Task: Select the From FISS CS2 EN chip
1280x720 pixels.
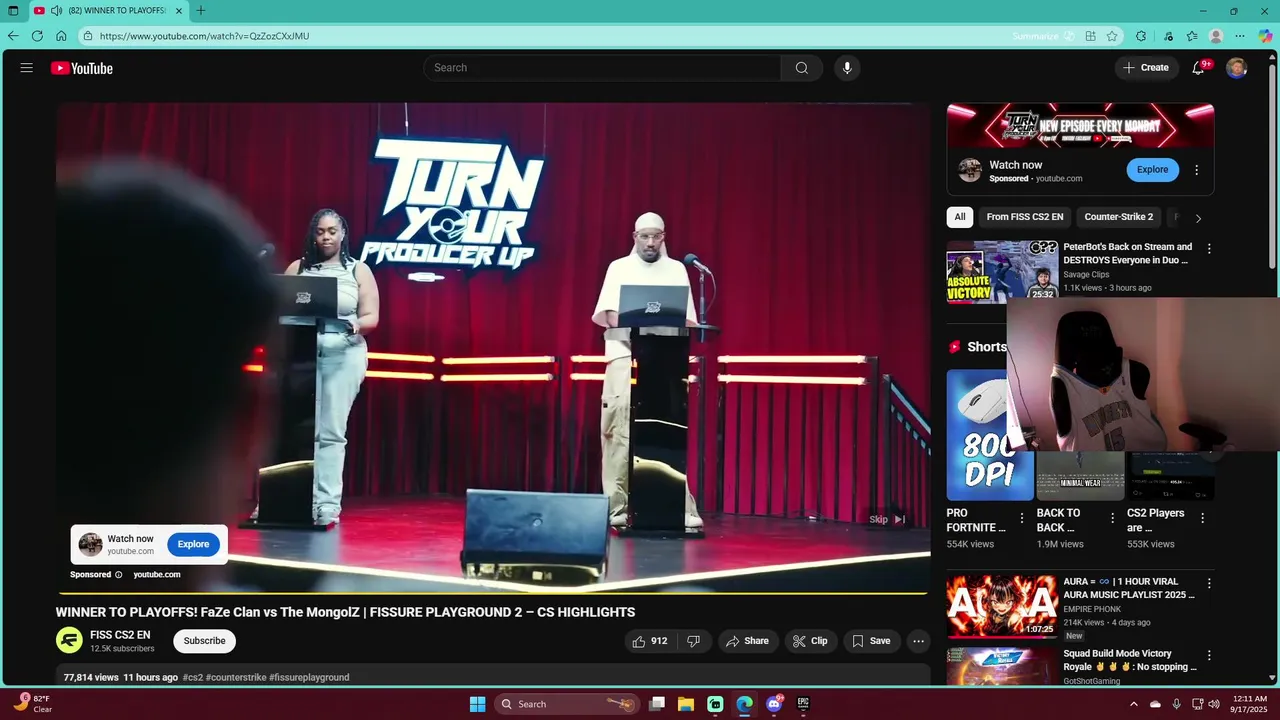Action: click(x=1025, y=217)
